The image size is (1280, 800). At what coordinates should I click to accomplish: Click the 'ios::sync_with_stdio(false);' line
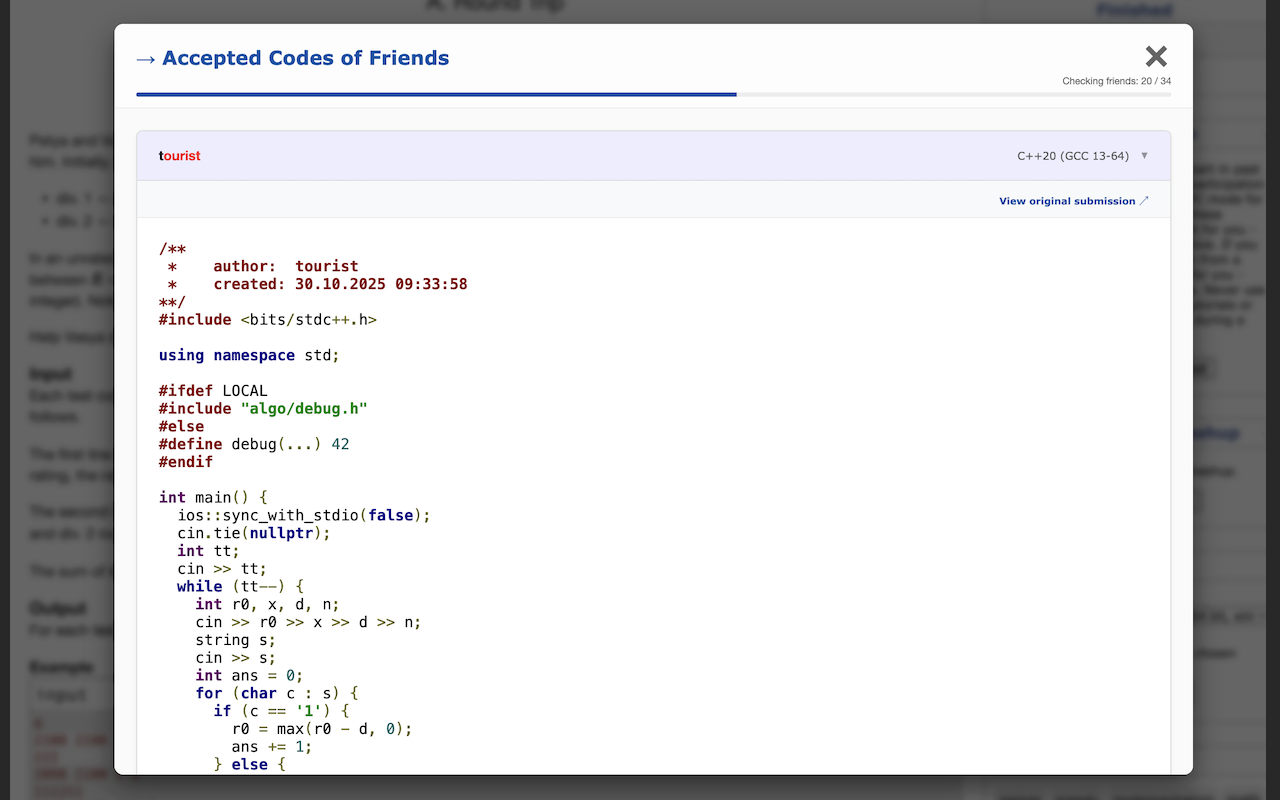[304, 515]
